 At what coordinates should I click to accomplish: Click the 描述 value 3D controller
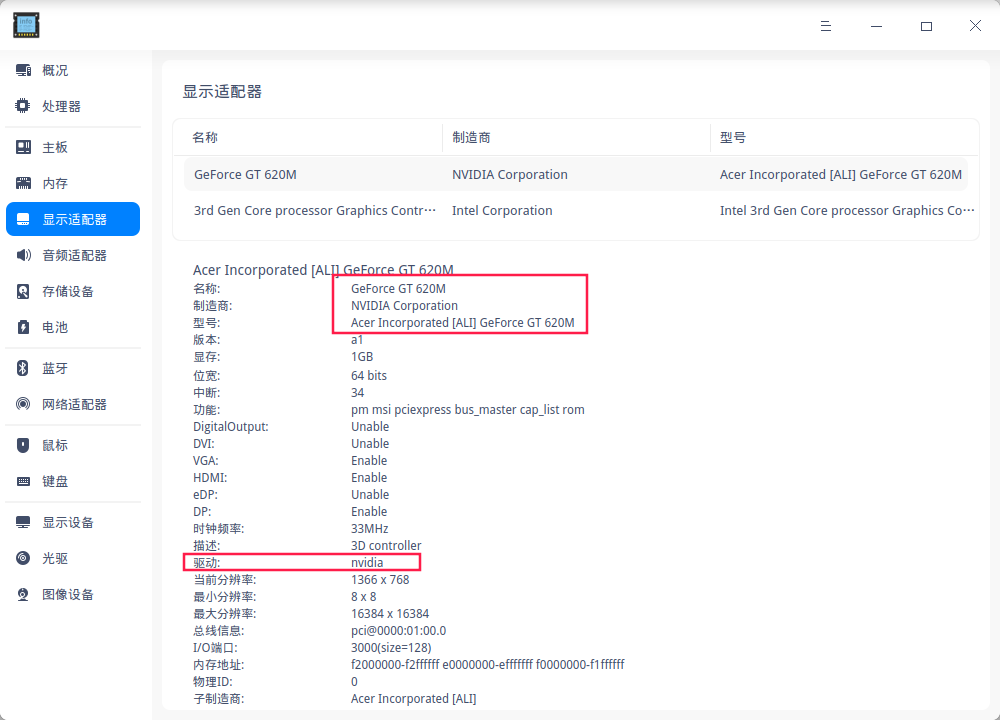(386, 546)
